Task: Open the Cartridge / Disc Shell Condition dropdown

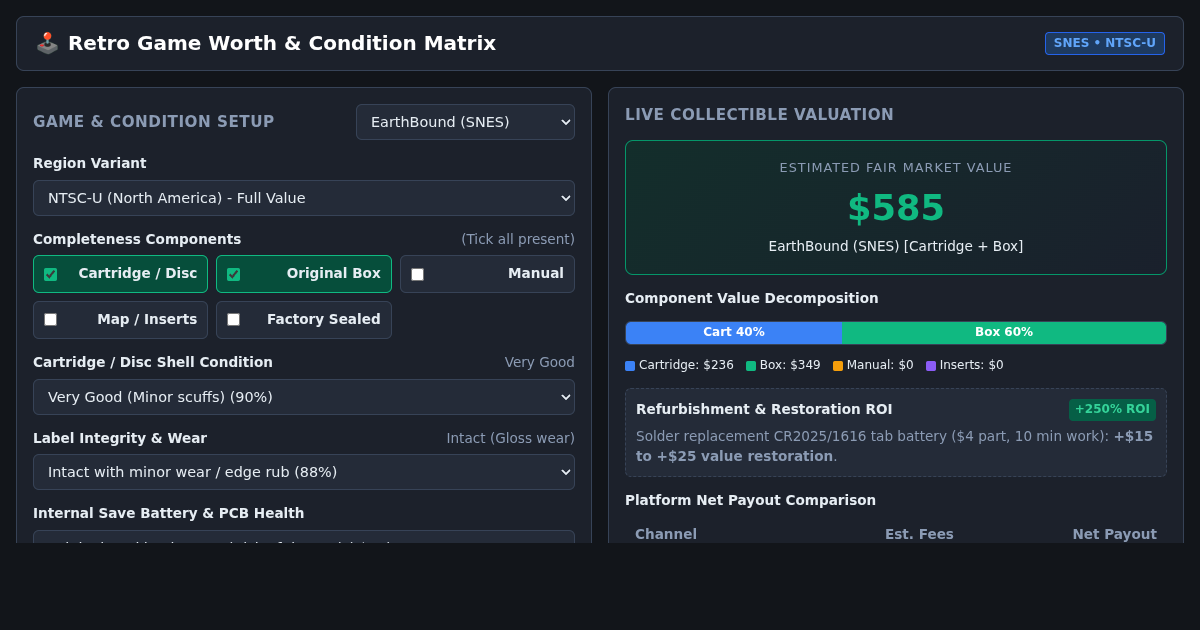Action: click(x=304, y=397)
